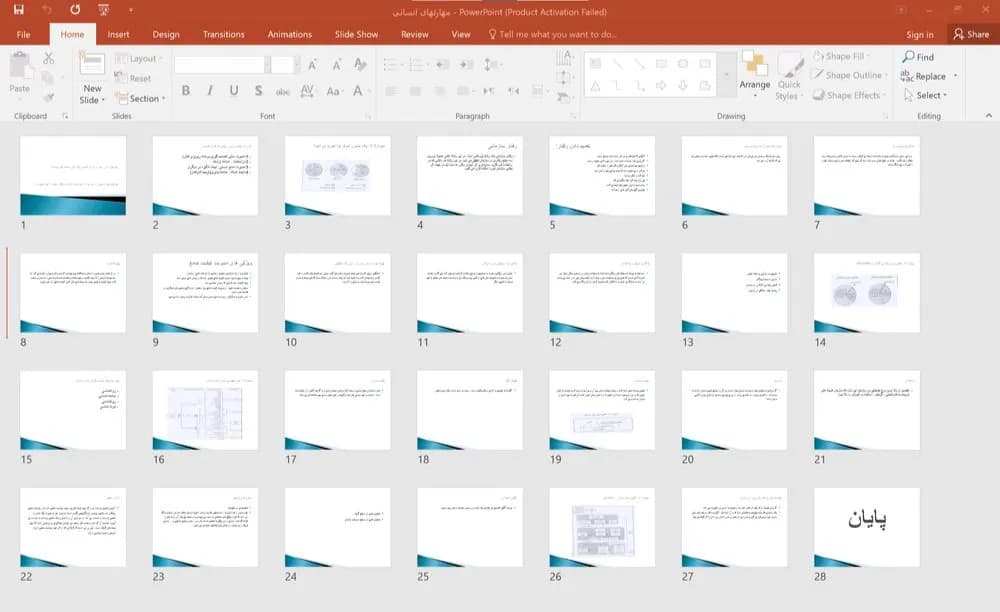Click the Share button
This screenshot has height=612, width=1000.
(x=971, y=34)
